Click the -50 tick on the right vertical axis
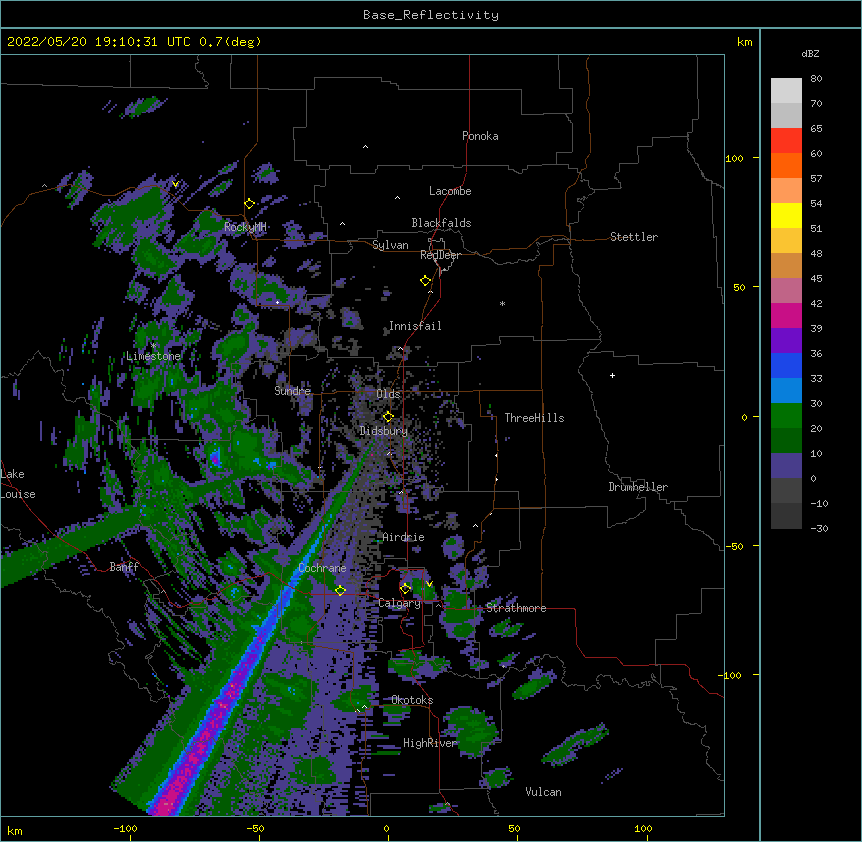The height and width of the screenshot is (842, 862). [734, 546]
